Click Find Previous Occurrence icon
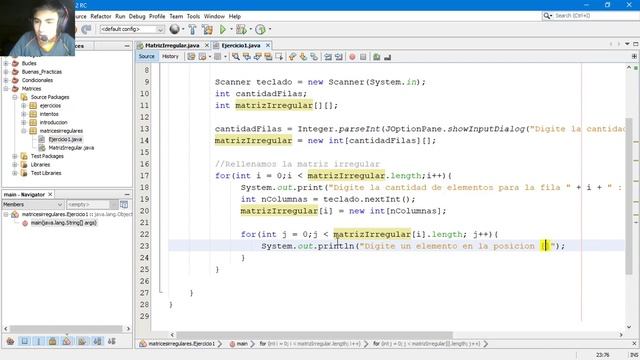This screenshot has width=640, height=360. (247, 57)
